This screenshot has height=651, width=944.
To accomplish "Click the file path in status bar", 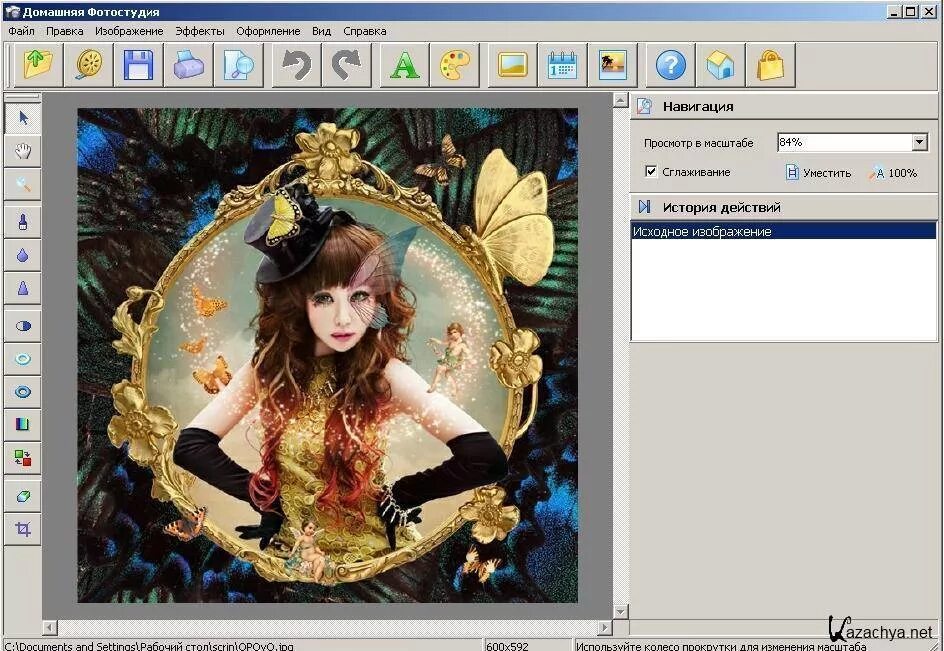I will [x=149, y=646].
